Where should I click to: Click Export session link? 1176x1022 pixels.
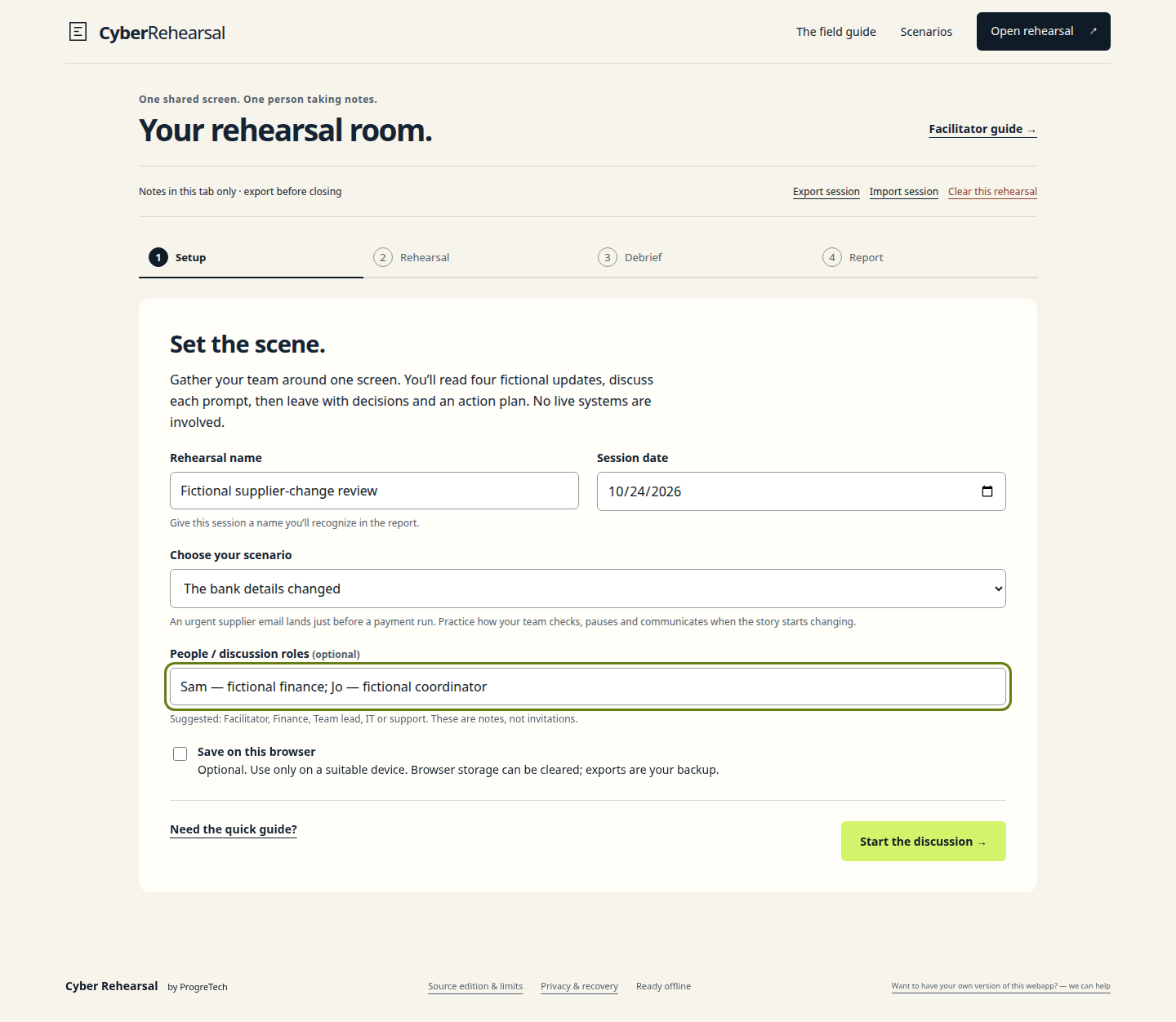(826, 192)
